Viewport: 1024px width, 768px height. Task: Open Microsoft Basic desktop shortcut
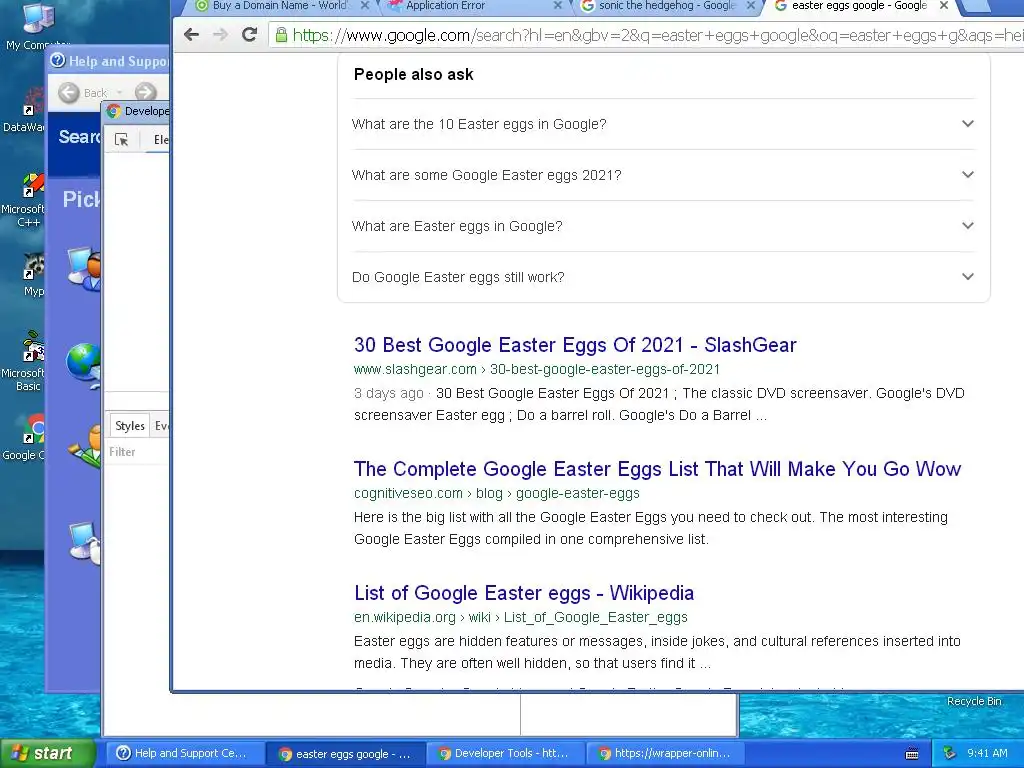(25, 361)
